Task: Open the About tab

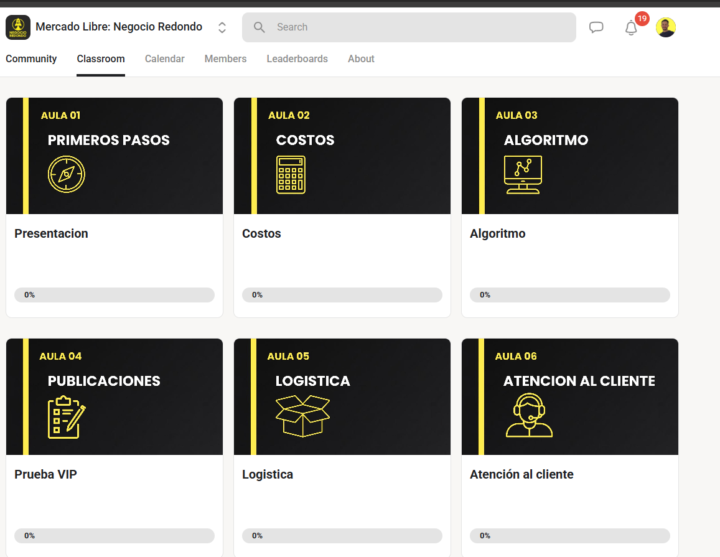Action: [x=361, y=59]
